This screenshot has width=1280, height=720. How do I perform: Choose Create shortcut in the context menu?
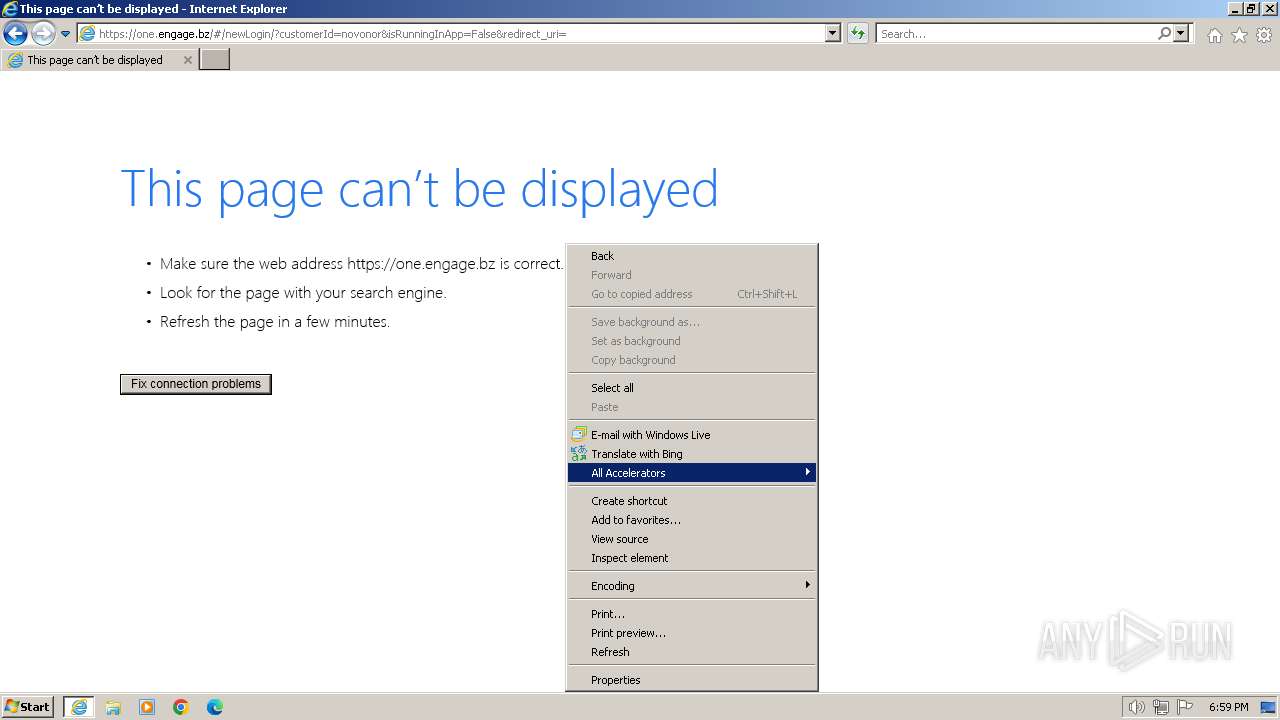(x=692, y=501)
